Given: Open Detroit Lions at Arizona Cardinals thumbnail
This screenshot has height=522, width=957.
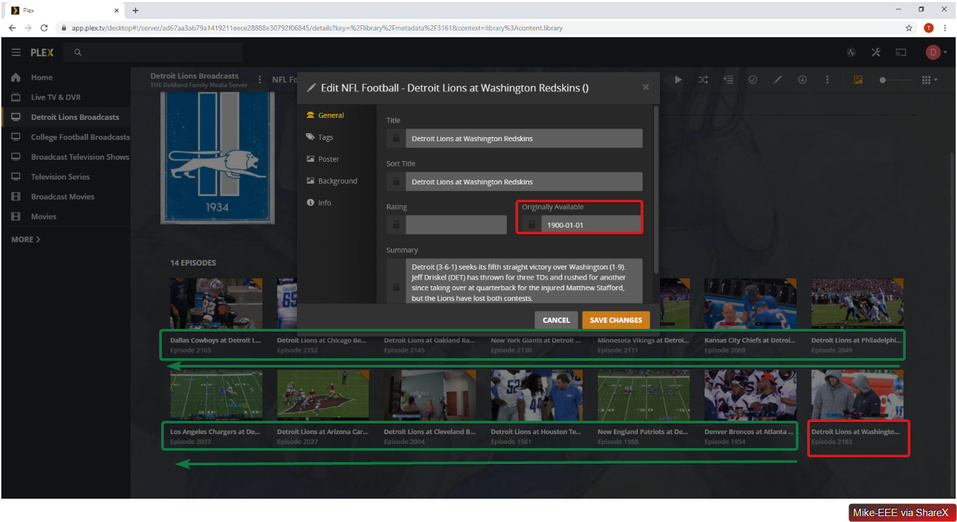Looking at the screenshot, I should (x=323, y=394).
